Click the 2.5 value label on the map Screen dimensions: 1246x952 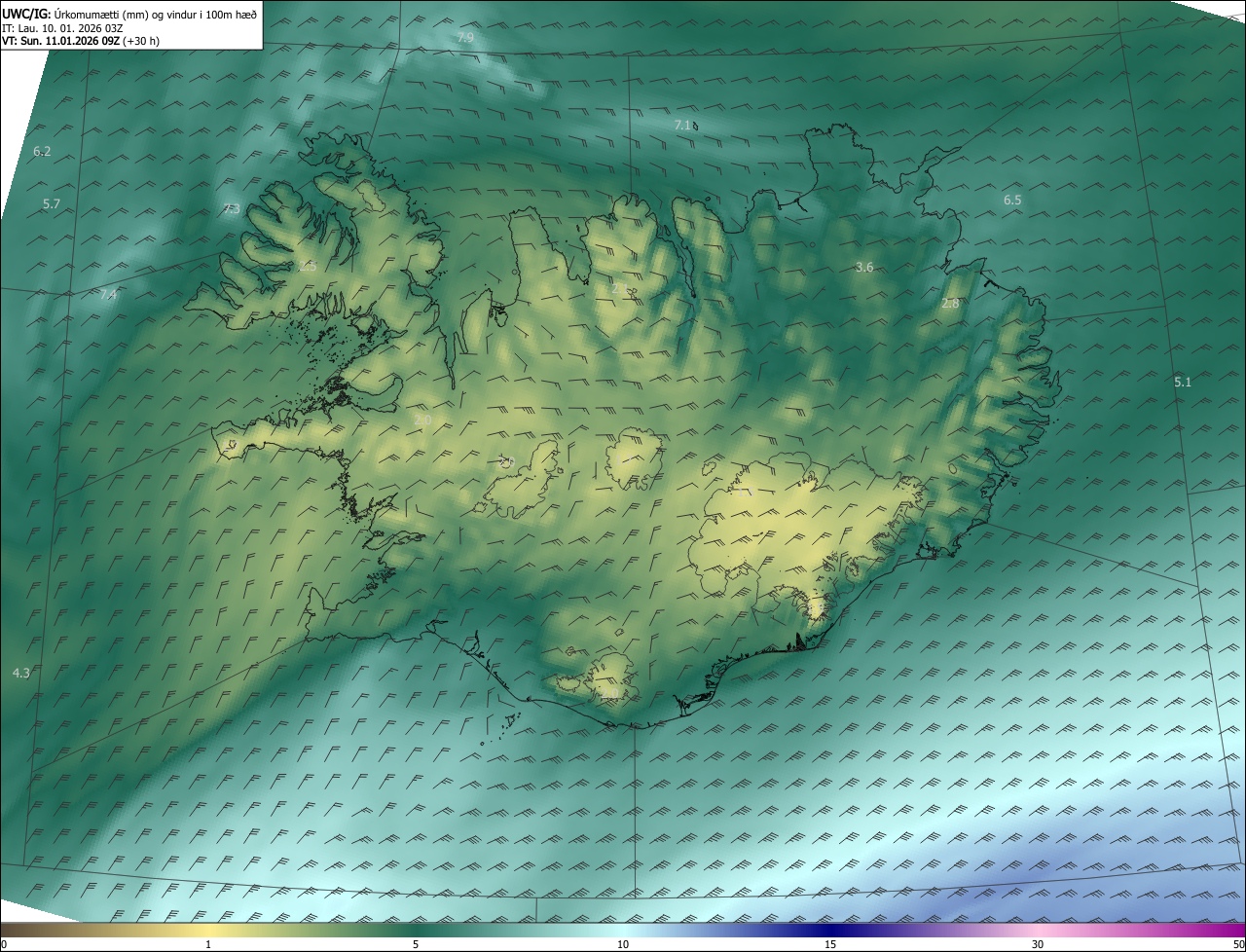pos(308,266)
